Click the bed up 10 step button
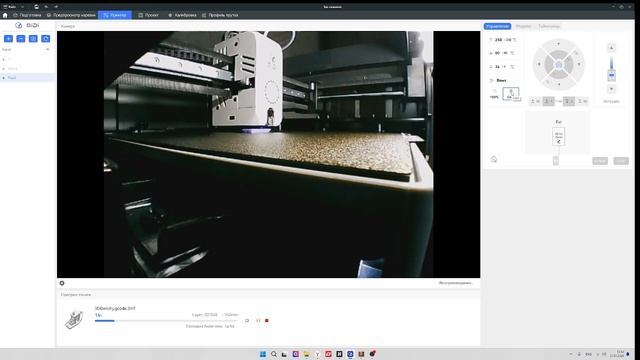Image resolution: width=640 pixels, height=360 pixels. coord(535,101)
